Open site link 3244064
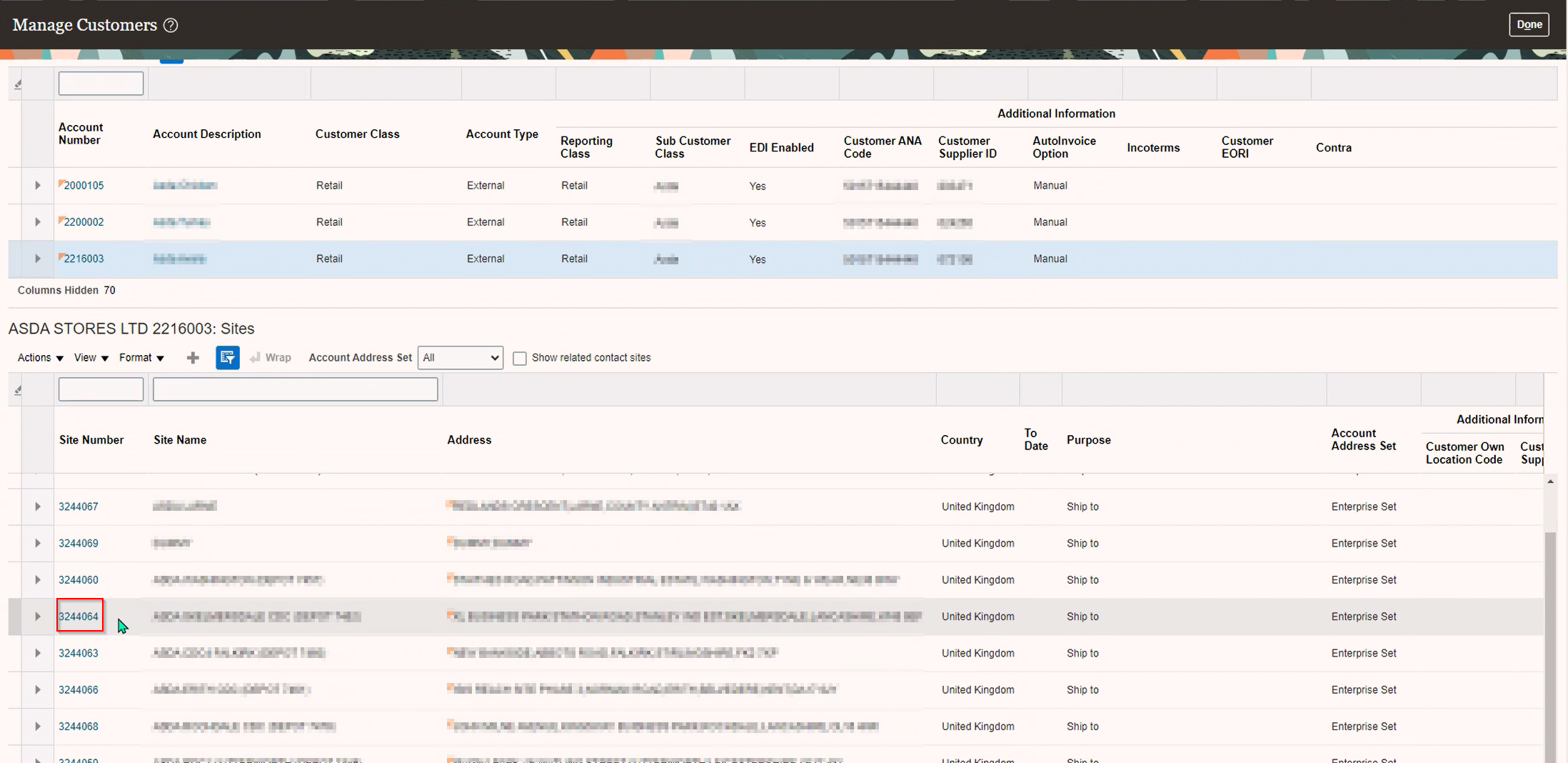1568x763 pixels. (x=79, y=616)
